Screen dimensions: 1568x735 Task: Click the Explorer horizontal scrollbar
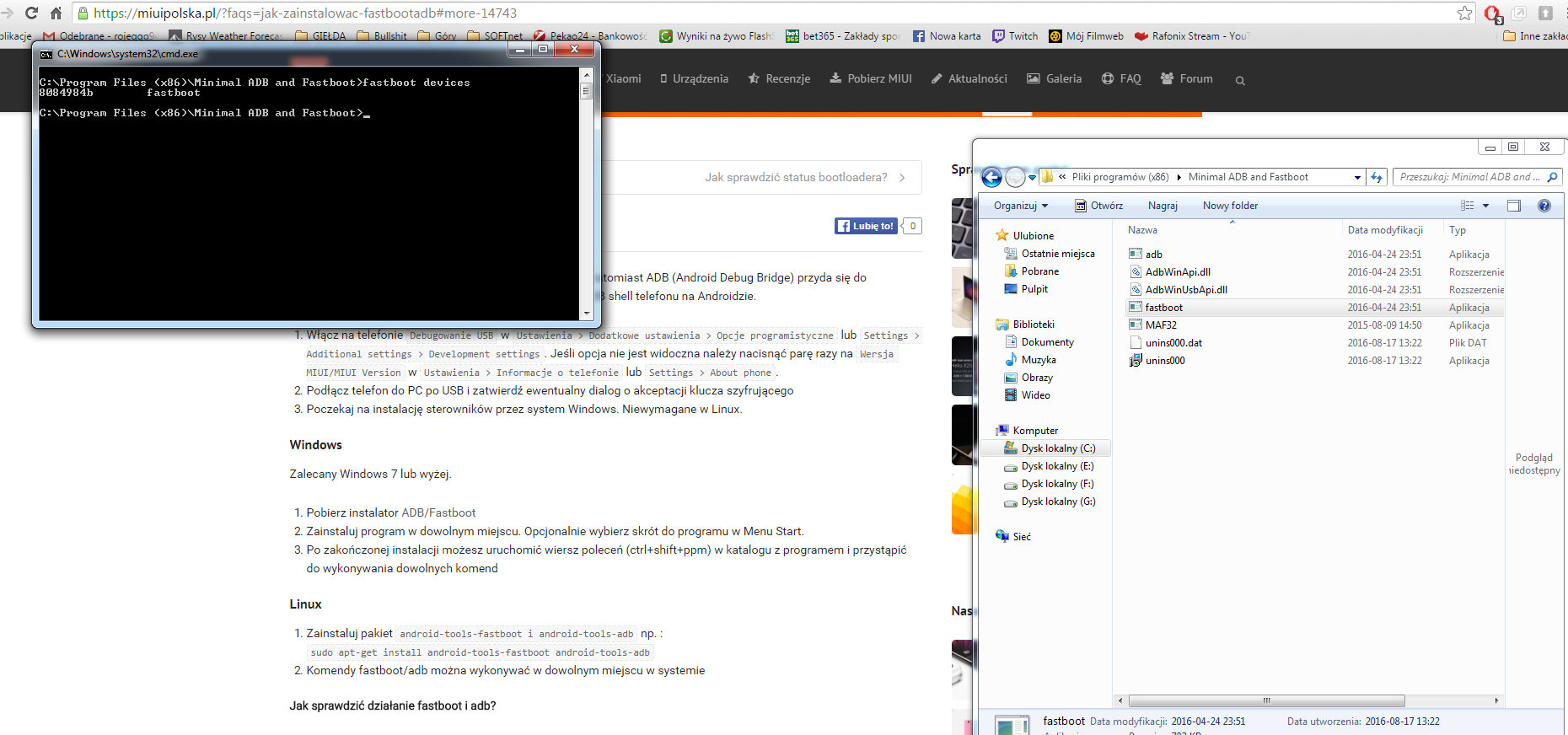coord(1266,700)
